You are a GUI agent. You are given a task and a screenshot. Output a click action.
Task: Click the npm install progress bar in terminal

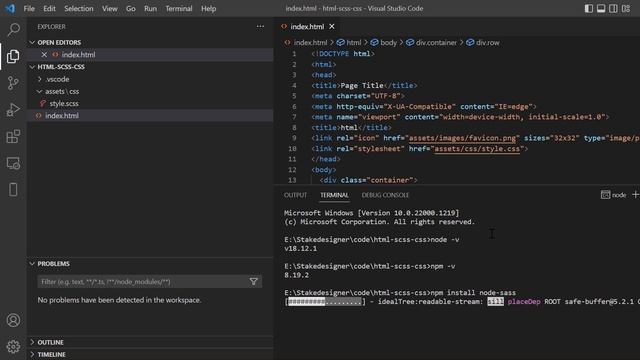[325, 302]
